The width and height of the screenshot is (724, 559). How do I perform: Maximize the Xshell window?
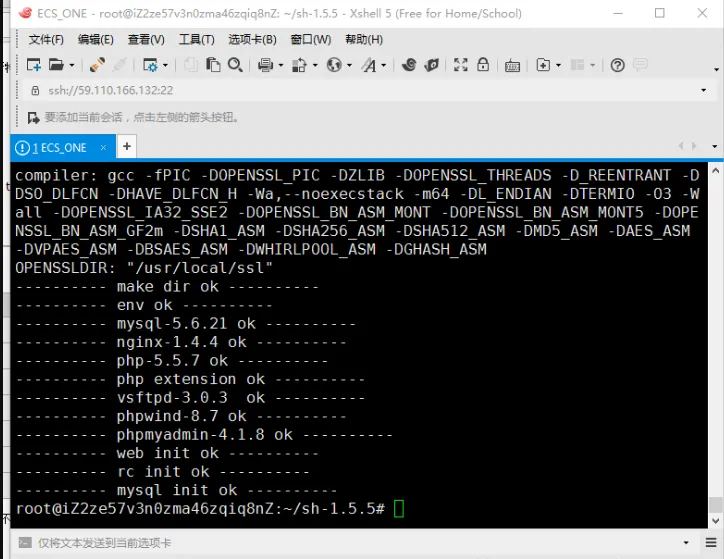660,13
